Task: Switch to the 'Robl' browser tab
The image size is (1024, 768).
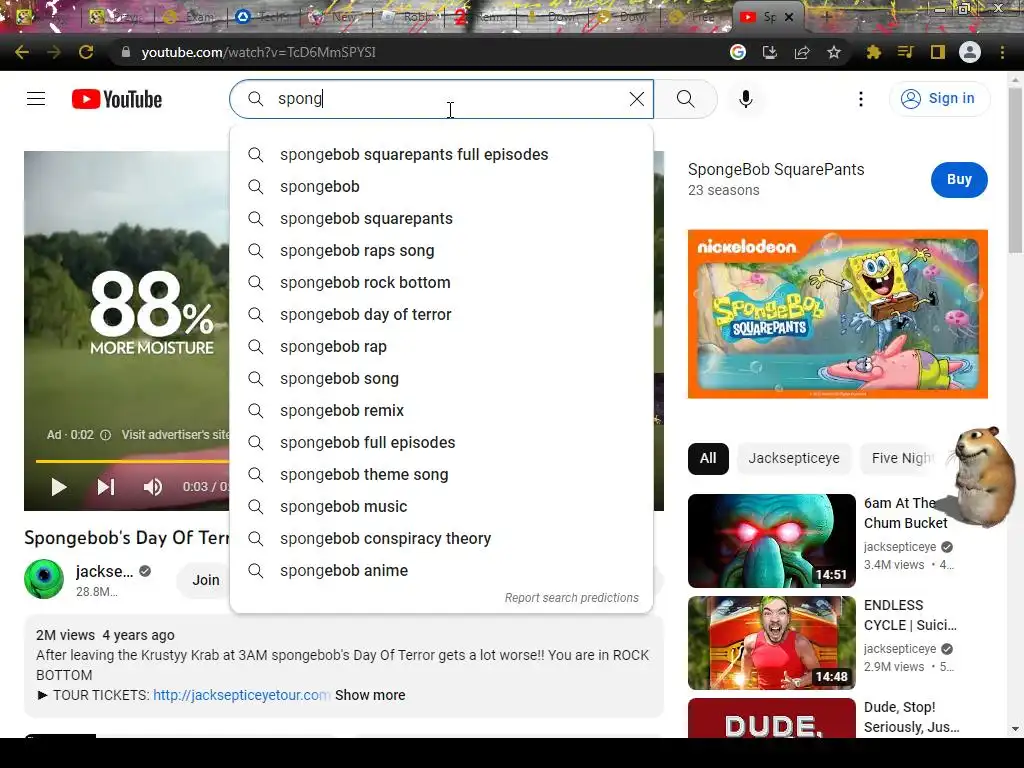Action: point(409,17)
